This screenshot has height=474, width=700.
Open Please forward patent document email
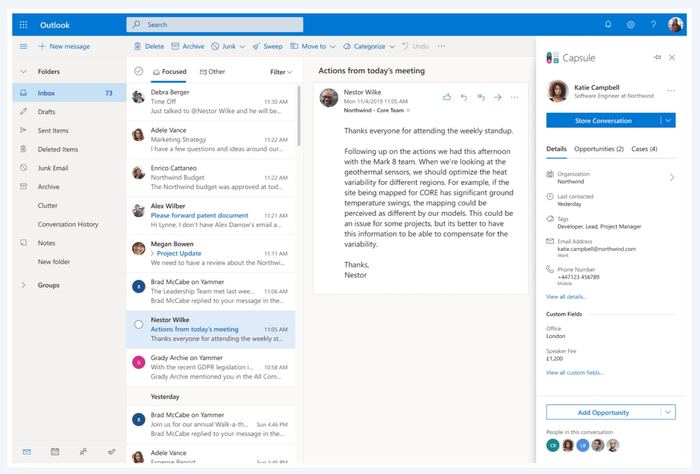211,215
